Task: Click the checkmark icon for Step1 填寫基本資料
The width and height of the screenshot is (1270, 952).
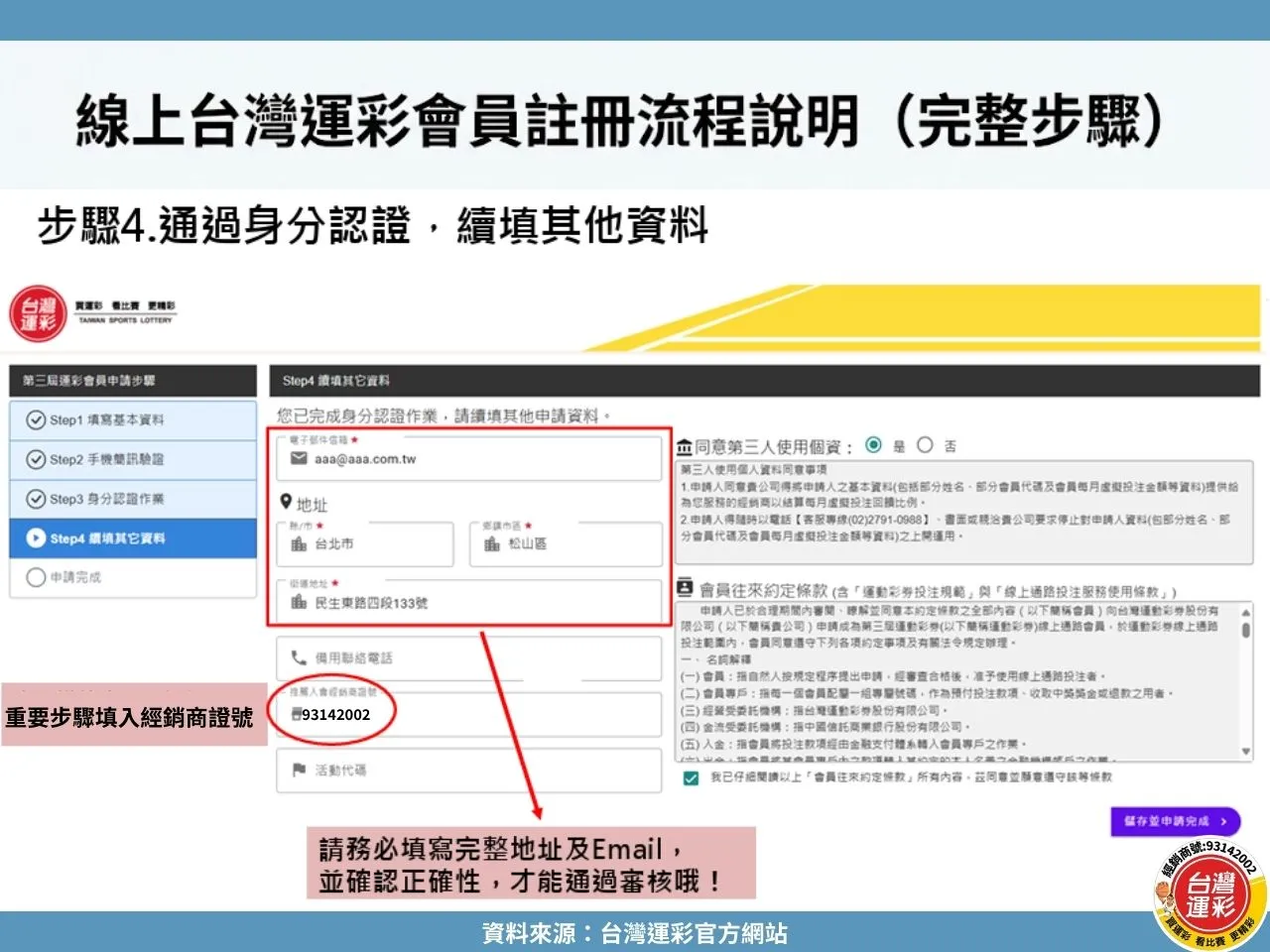Action: point(36,419)
